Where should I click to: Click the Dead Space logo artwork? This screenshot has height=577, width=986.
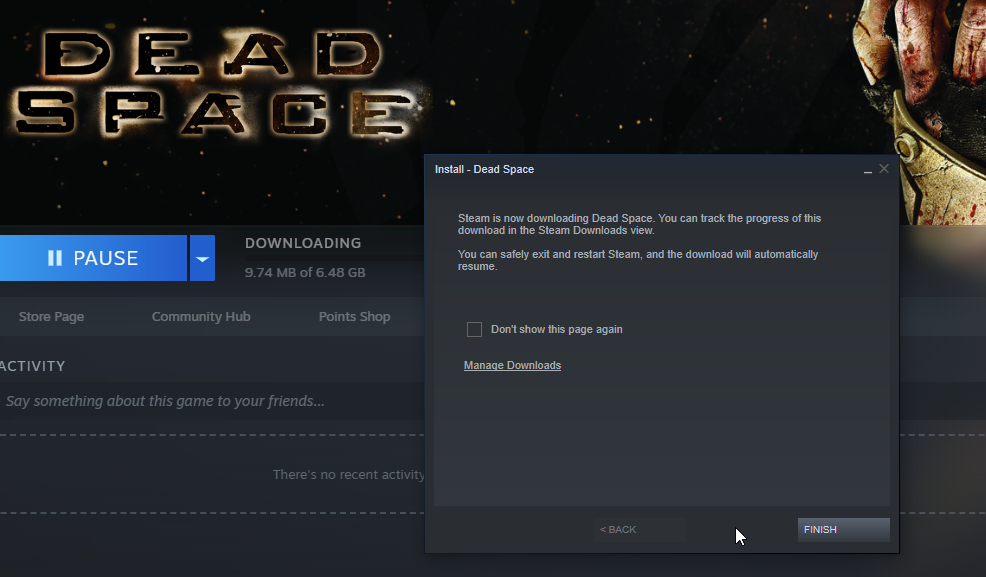[214, 84]
